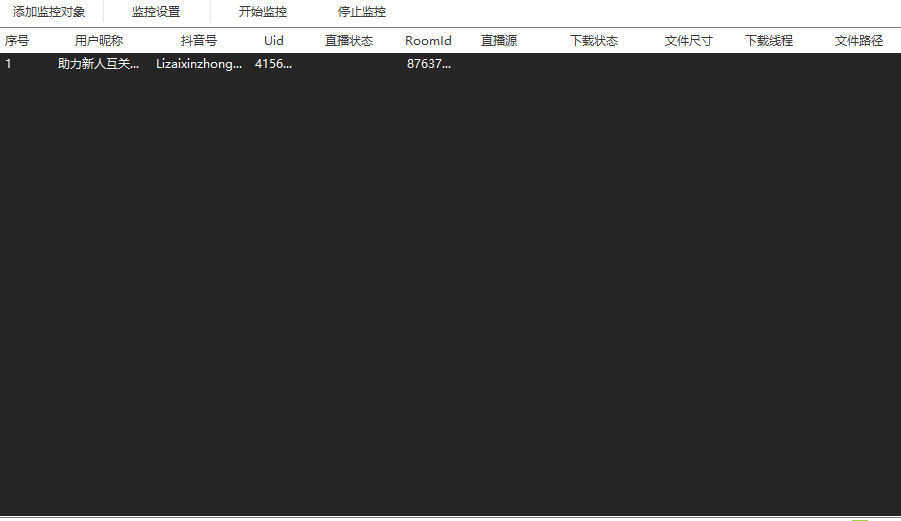Click the 下载线程 column header
Viewport: 901px width, 521px height.
(769, 41)
